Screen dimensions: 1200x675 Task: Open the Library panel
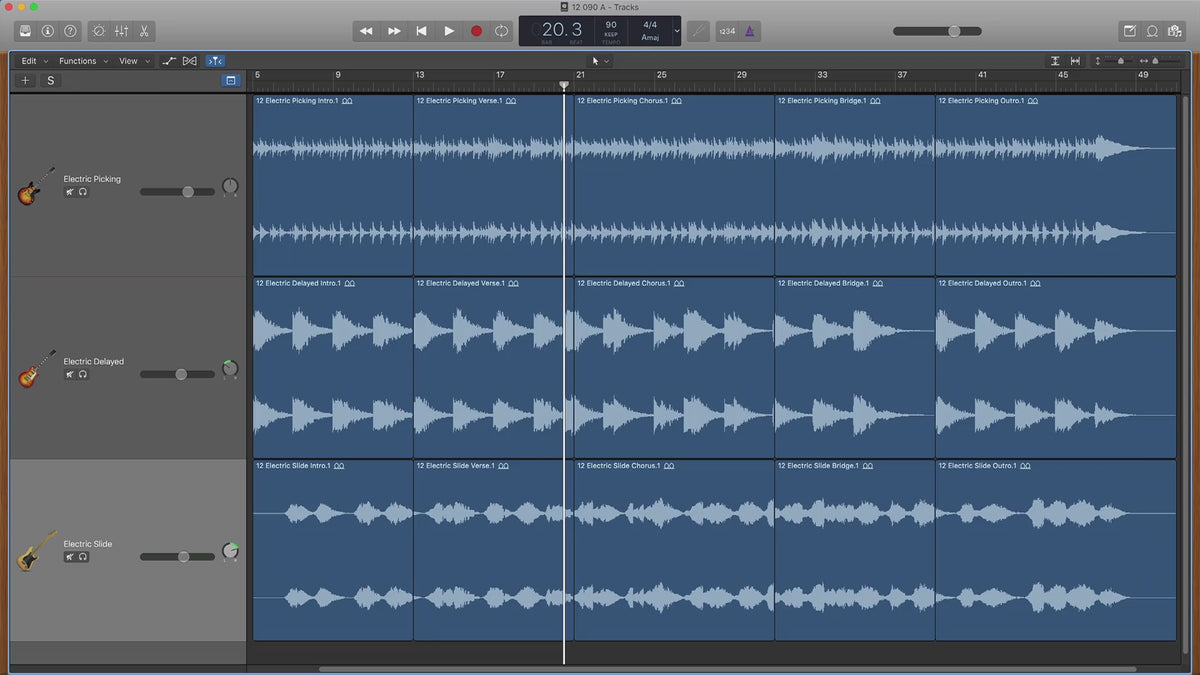pyautogui.click(x=25, y=31)
